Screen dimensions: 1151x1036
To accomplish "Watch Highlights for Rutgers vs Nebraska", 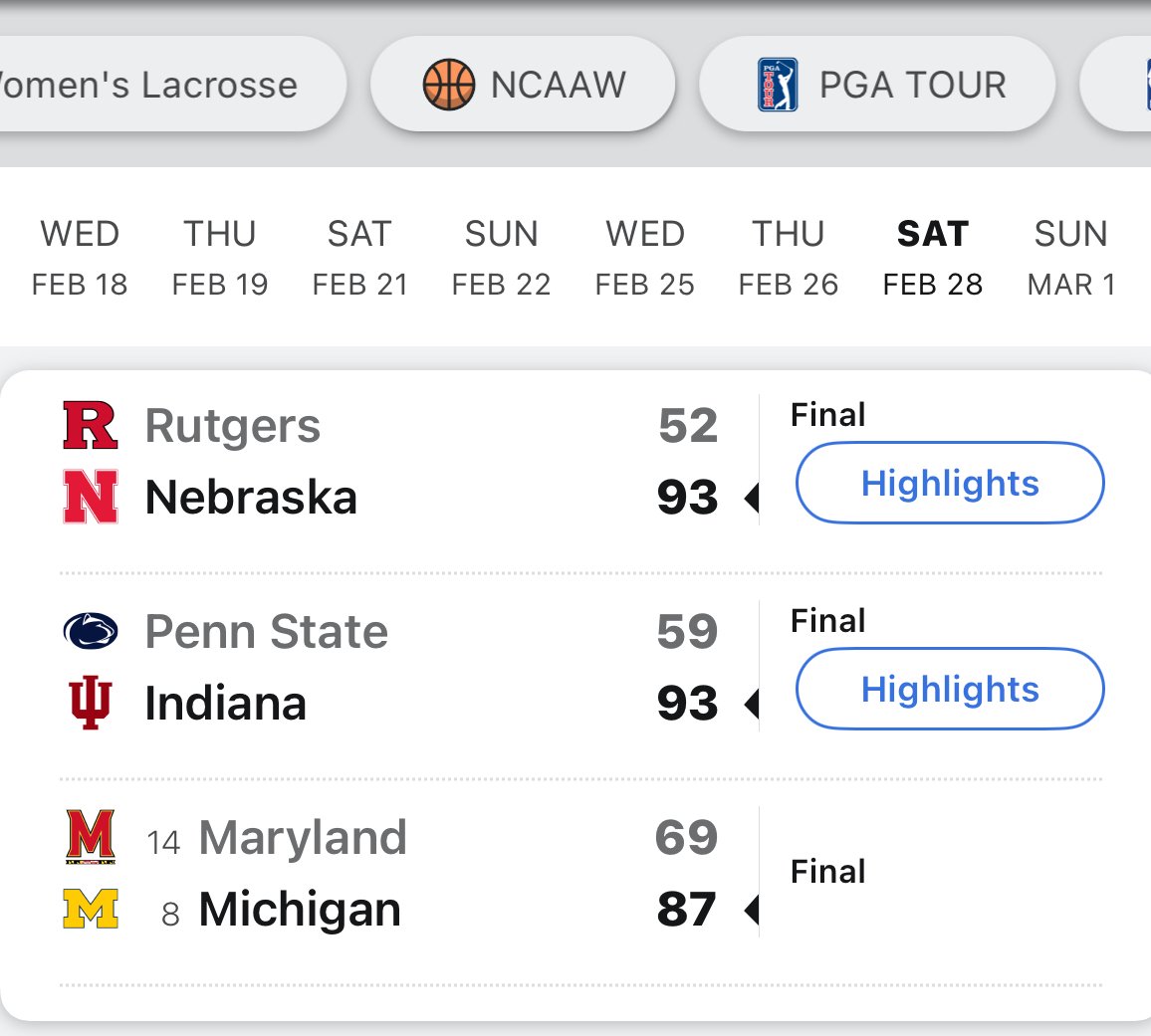I will pyautogui.click(x=950, y=484).
